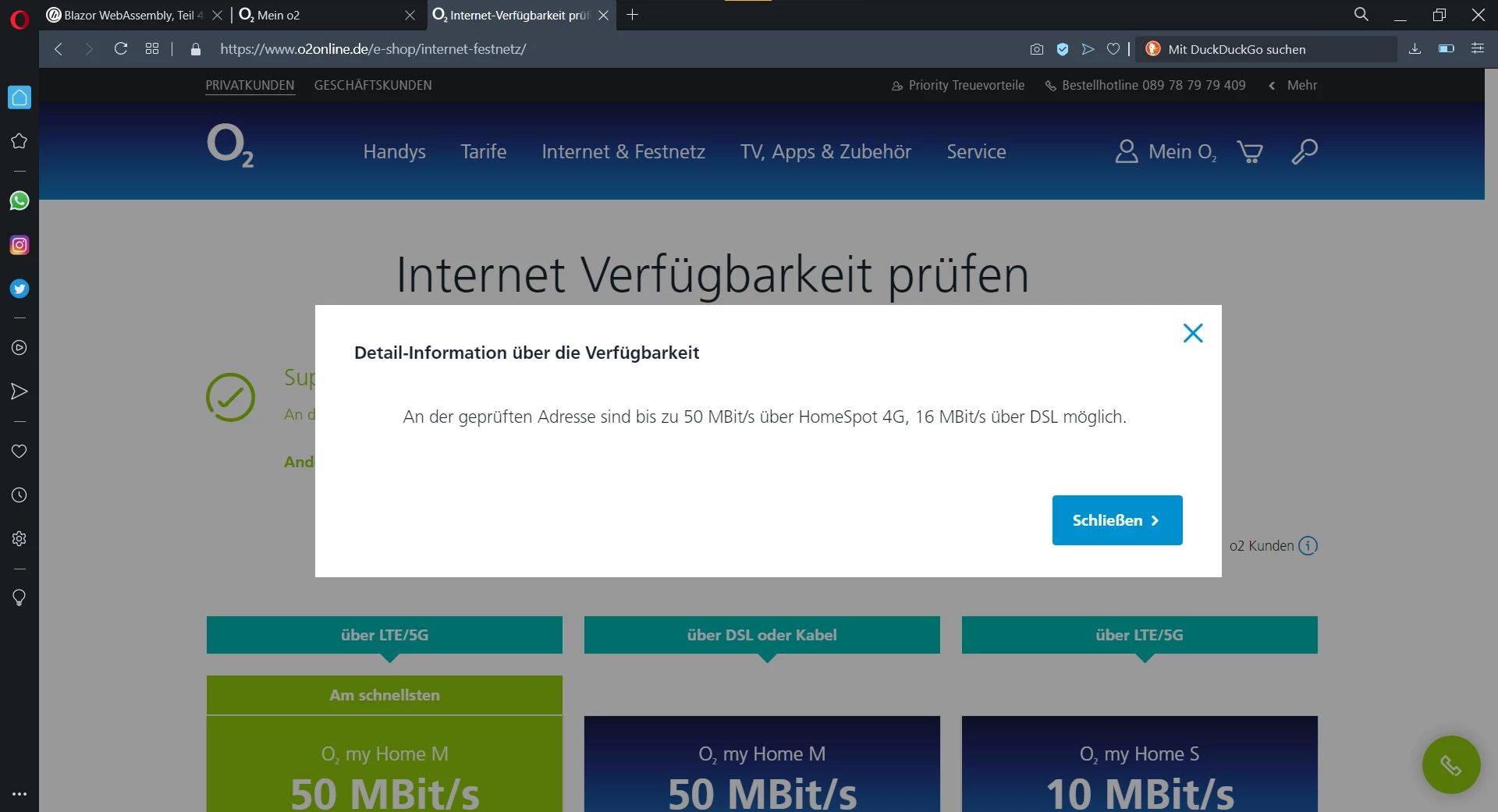Image resolution: width=1498 pixels, height=812 pixels.
Task: Open the o2 site search icon
Action: tap(1305, 152)
